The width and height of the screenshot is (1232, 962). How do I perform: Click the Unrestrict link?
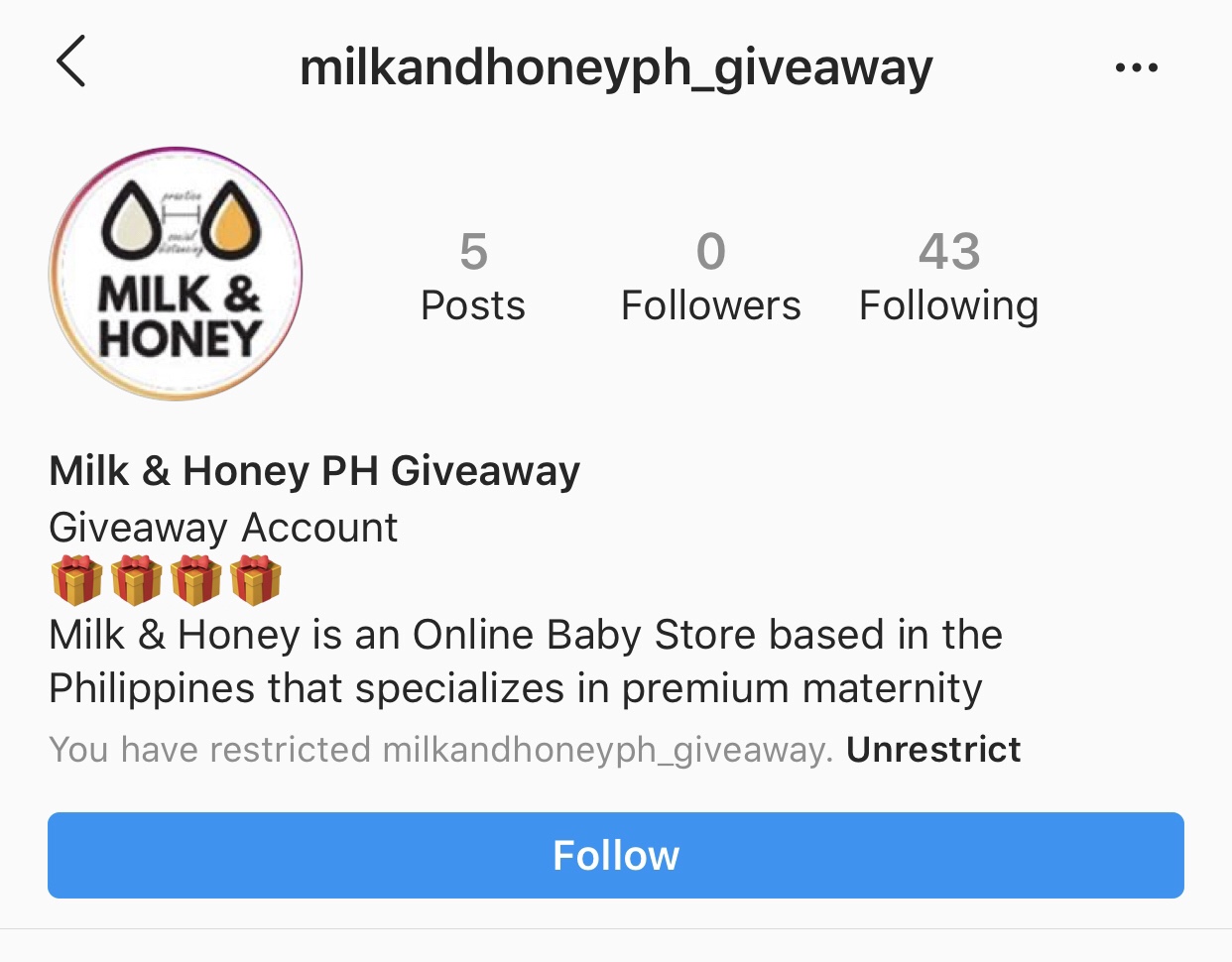[x=933, y=750]
